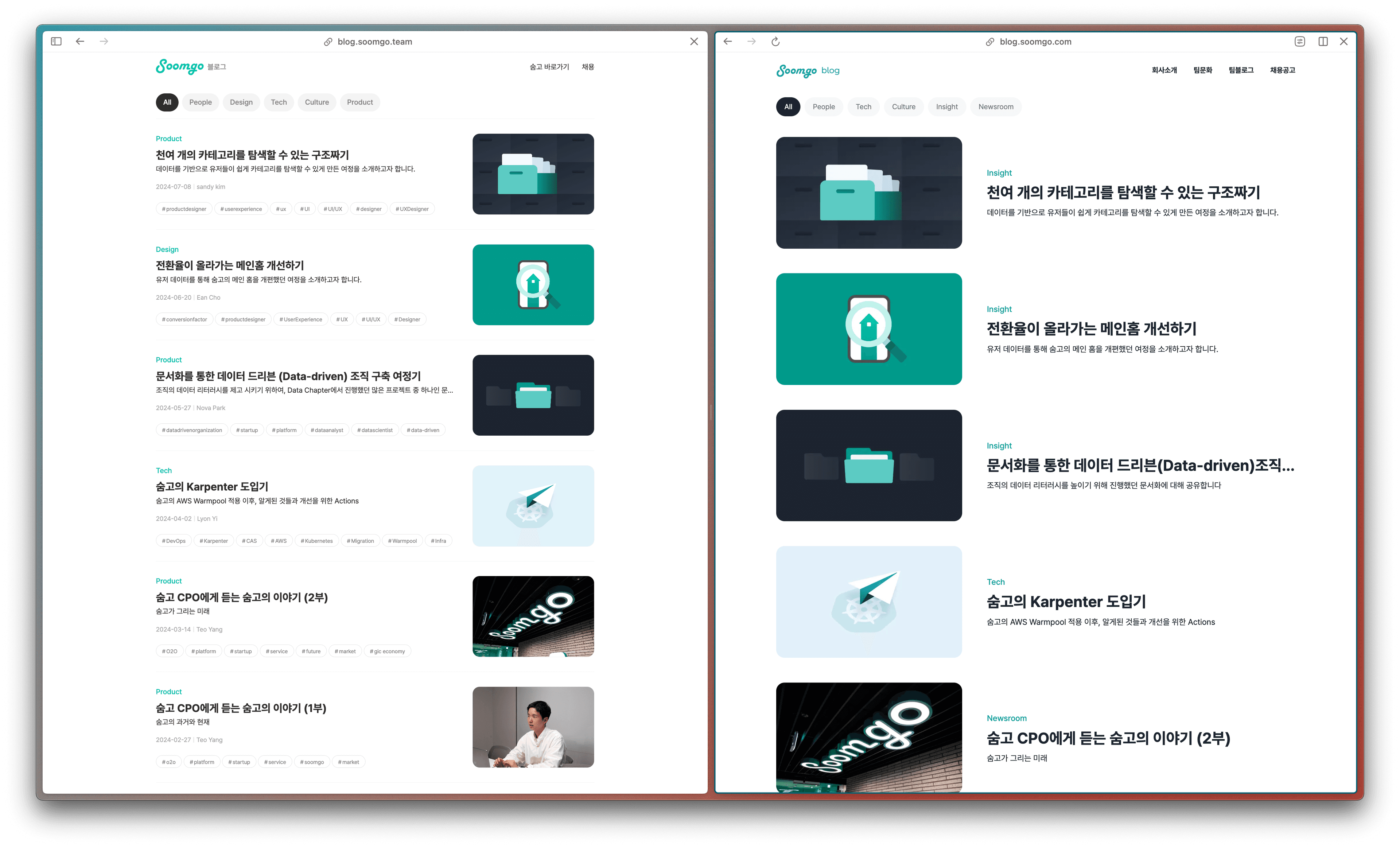
Task: Open the 팀문화 menu item
Action: tap(1203, 70)
